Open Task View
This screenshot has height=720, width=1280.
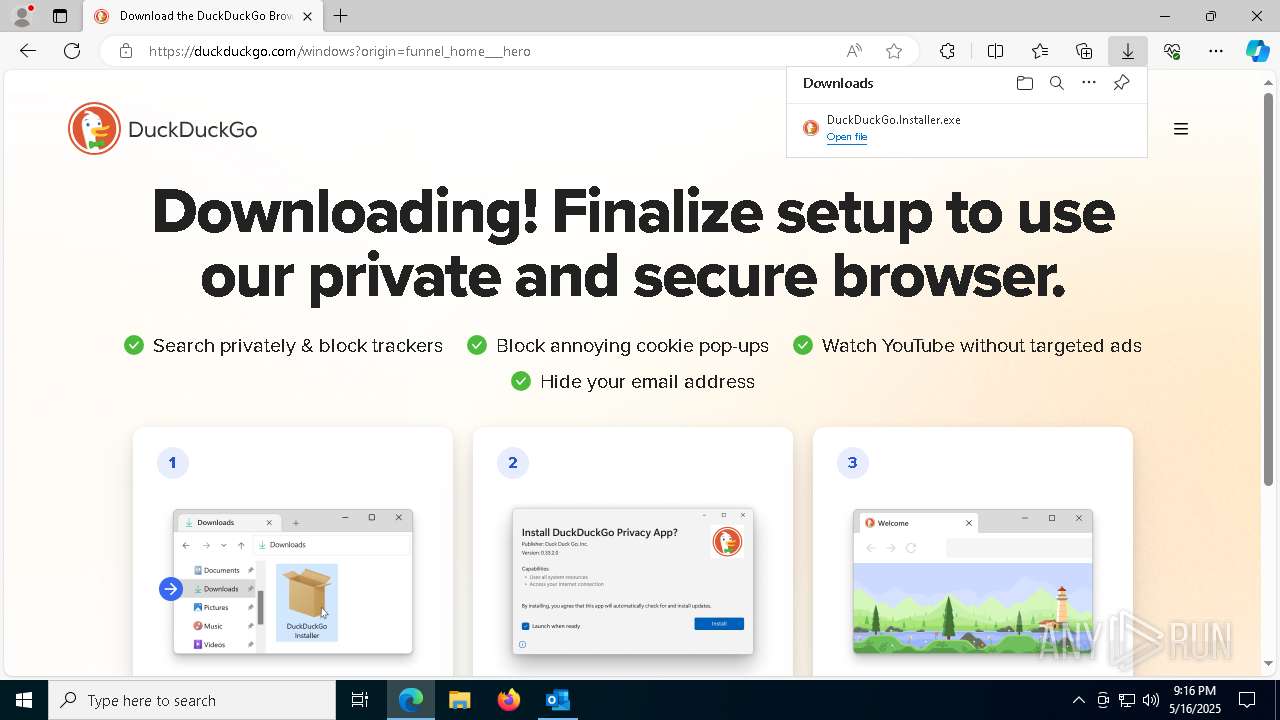pyautogui.click(x=360, y=700)
